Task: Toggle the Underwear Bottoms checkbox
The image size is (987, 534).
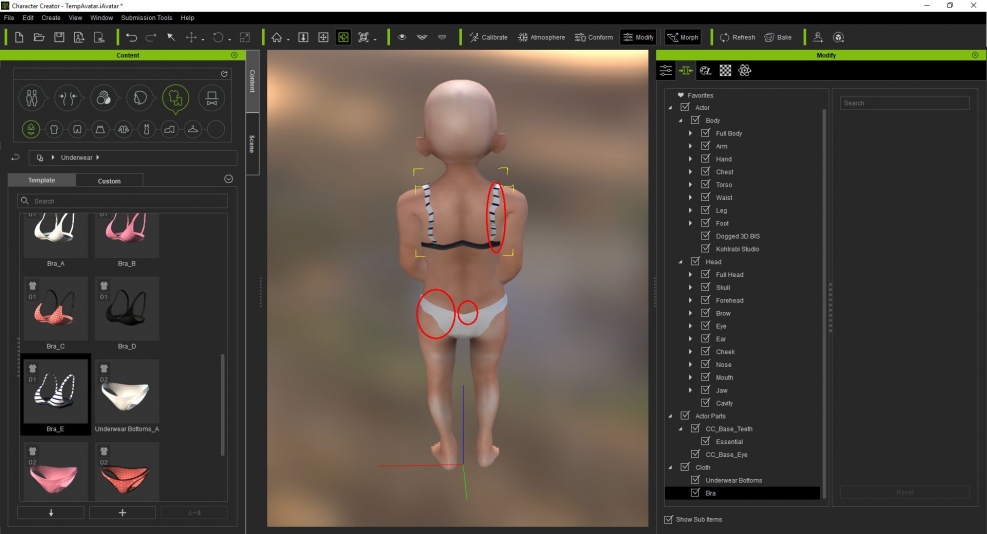Action: point(696,480)
